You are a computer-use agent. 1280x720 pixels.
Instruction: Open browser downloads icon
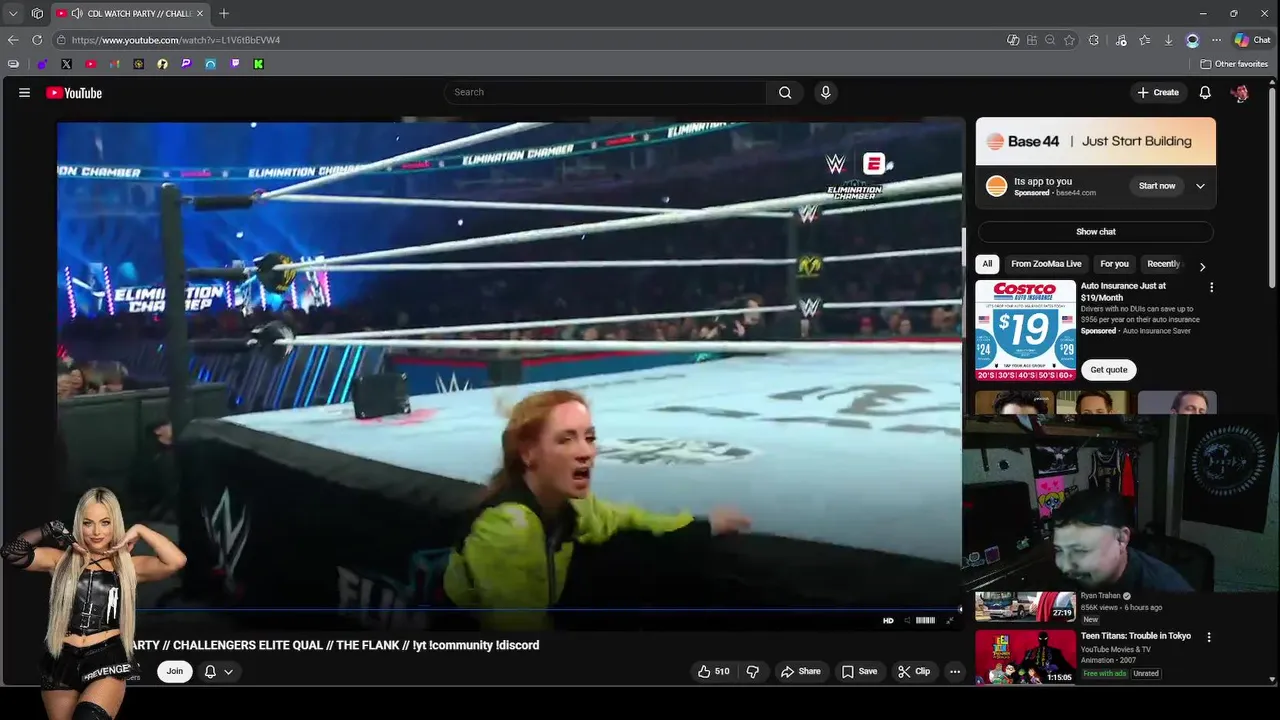point(1168,40)
